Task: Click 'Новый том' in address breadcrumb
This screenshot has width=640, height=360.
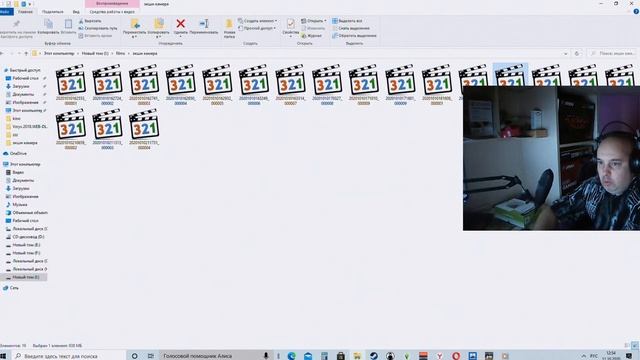Action: (95, 53)
